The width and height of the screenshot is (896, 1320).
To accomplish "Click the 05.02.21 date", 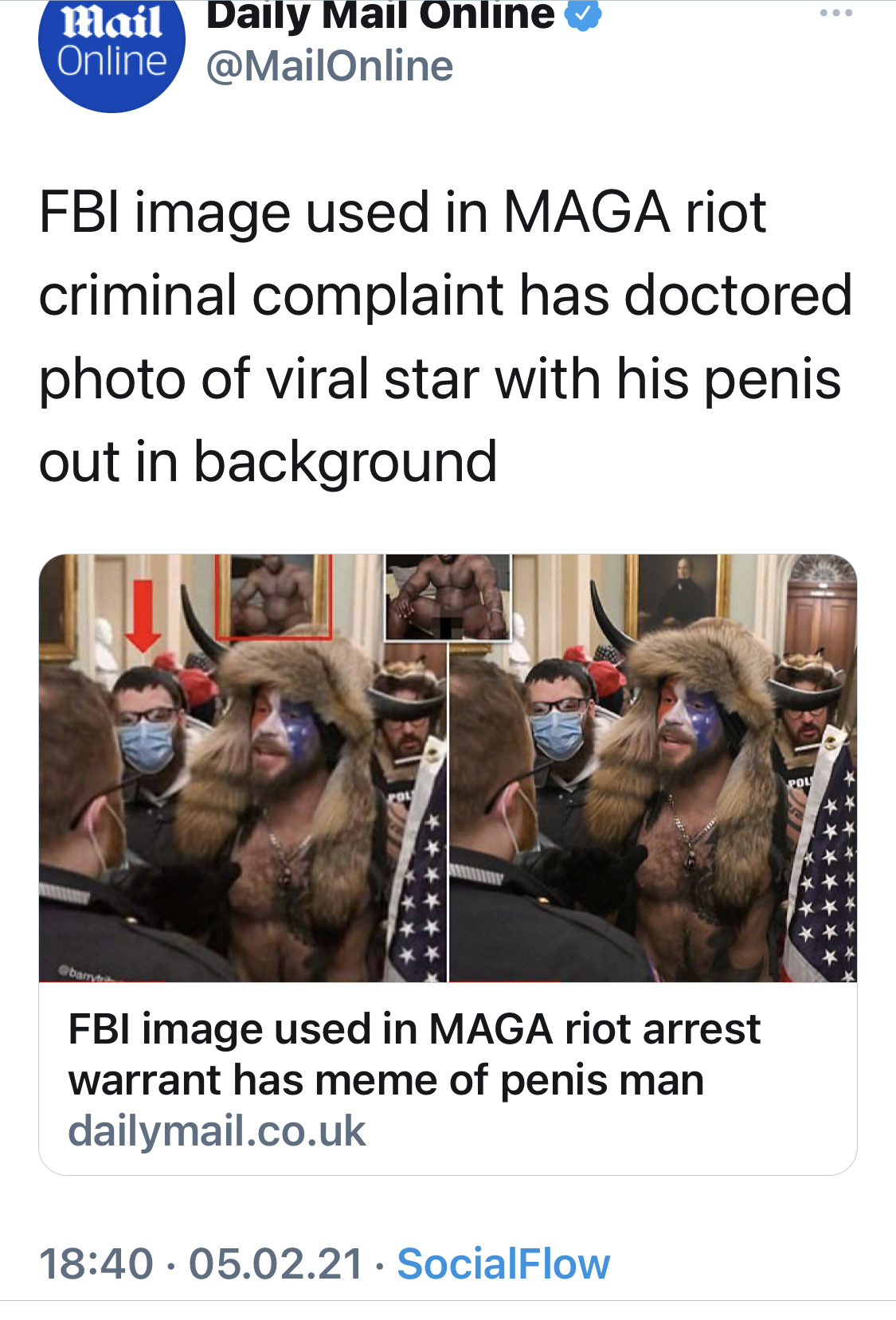I will [276, 1263].
